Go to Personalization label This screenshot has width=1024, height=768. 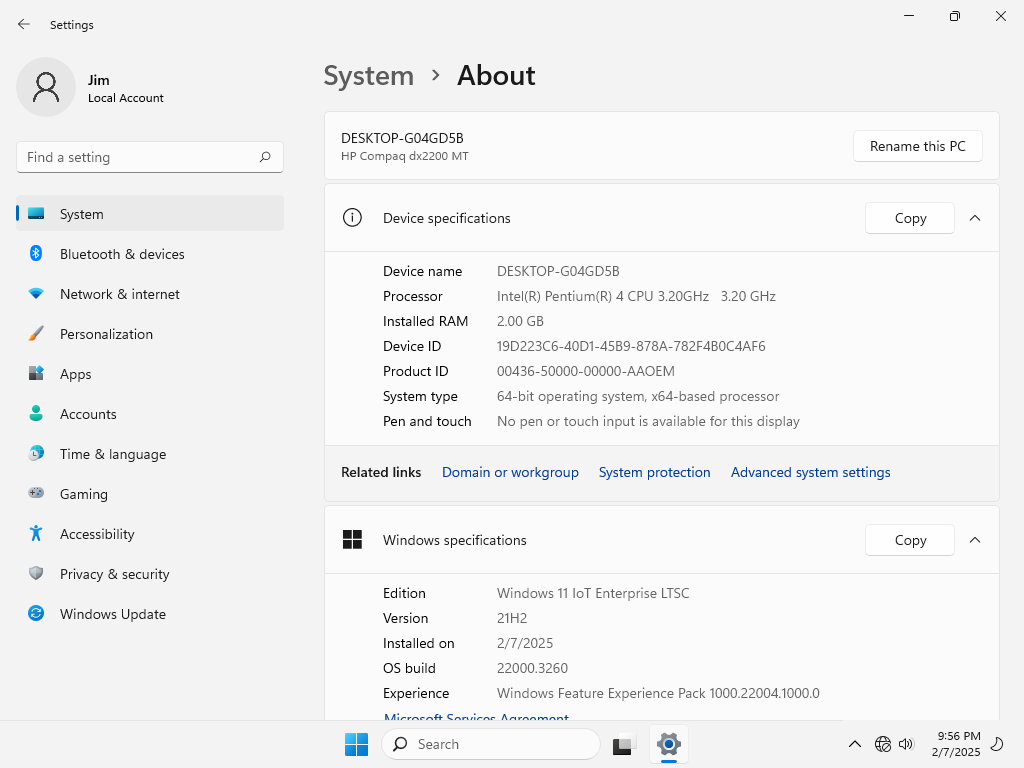click(106, 334)
